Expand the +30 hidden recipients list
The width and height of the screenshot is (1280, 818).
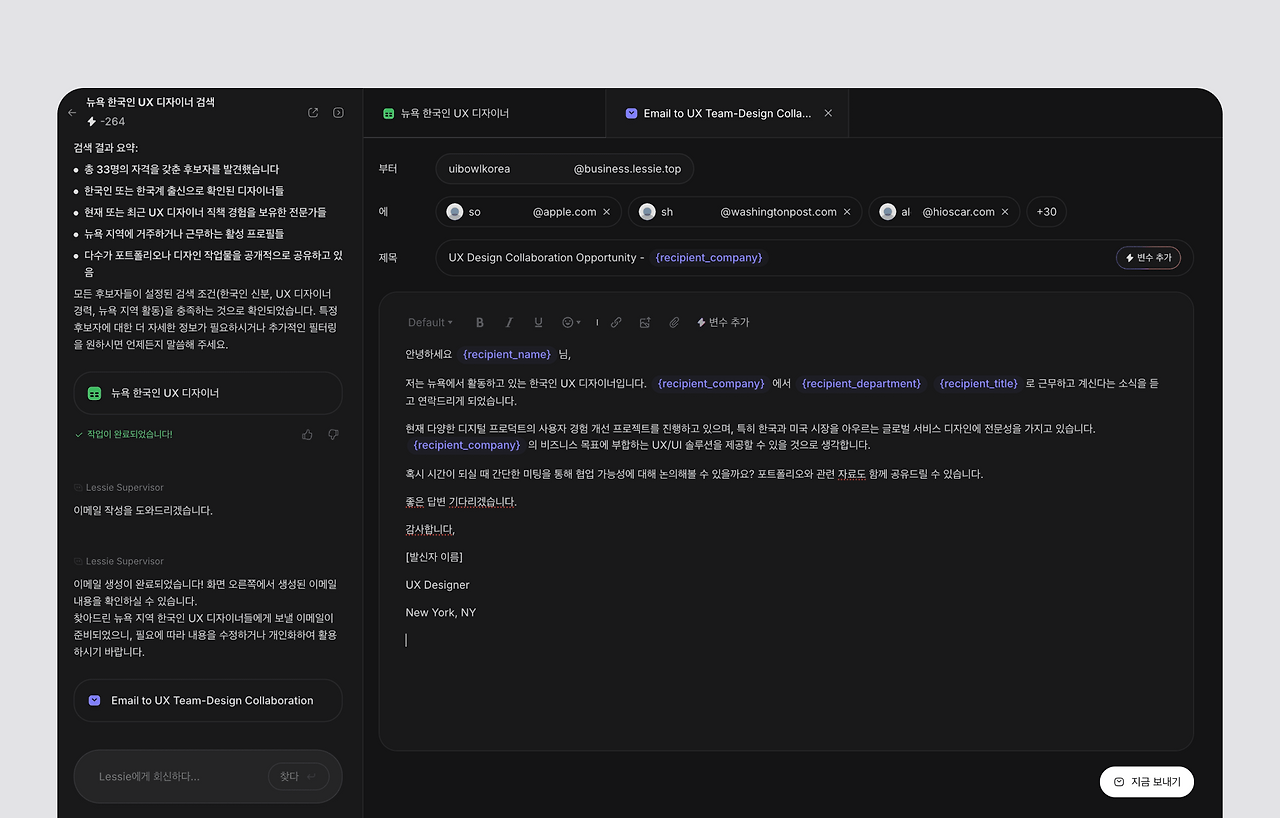coord(1046,211)
